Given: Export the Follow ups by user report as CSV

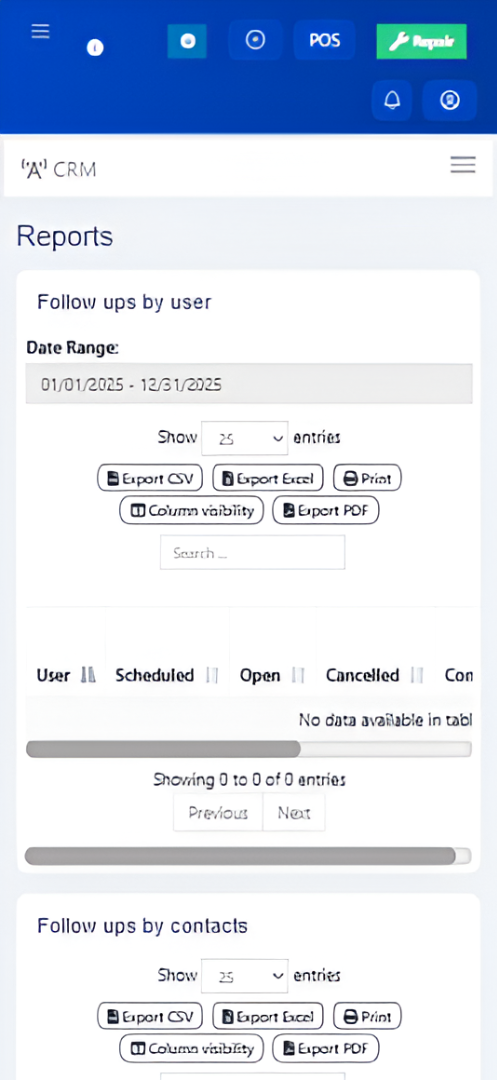Looking at the screenshot, I should pos(150,478).
